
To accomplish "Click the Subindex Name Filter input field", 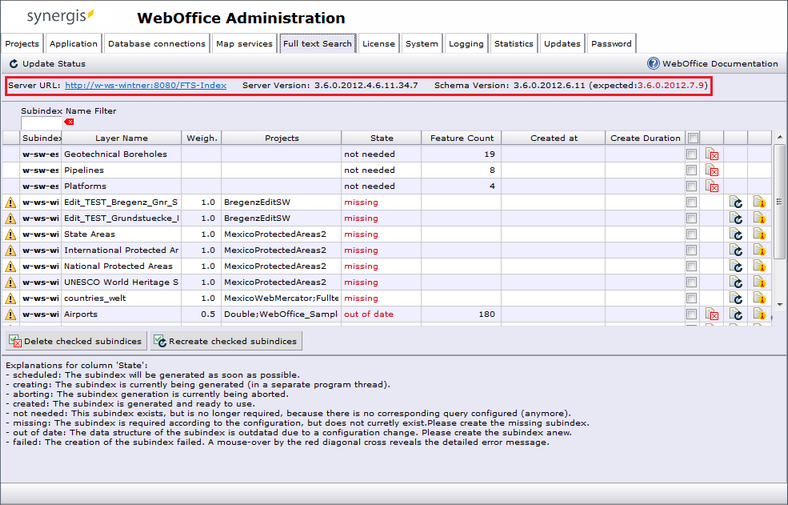I will coord(41,123).
